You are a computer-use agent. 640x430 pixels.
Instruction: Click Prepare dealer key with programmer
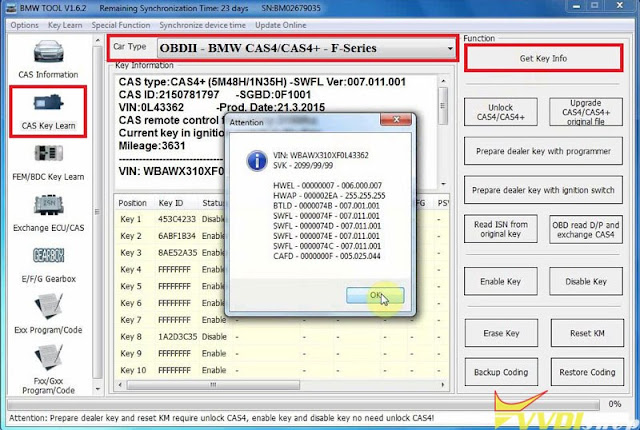click(x=543, y=151)
